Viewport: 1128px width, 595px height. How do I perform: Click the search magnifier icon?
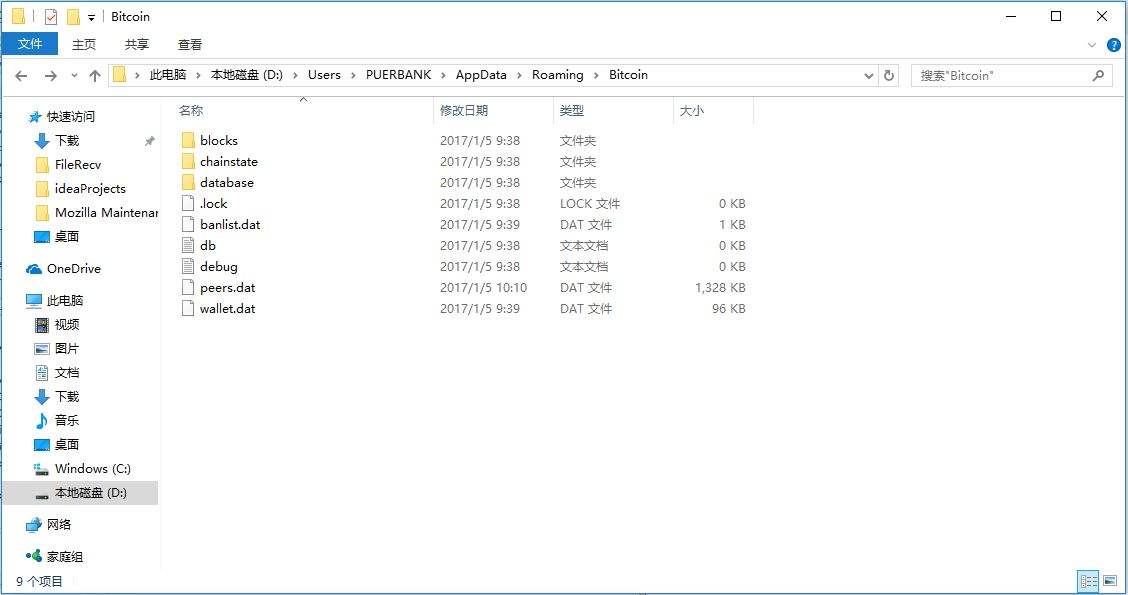coord(1099,76)
